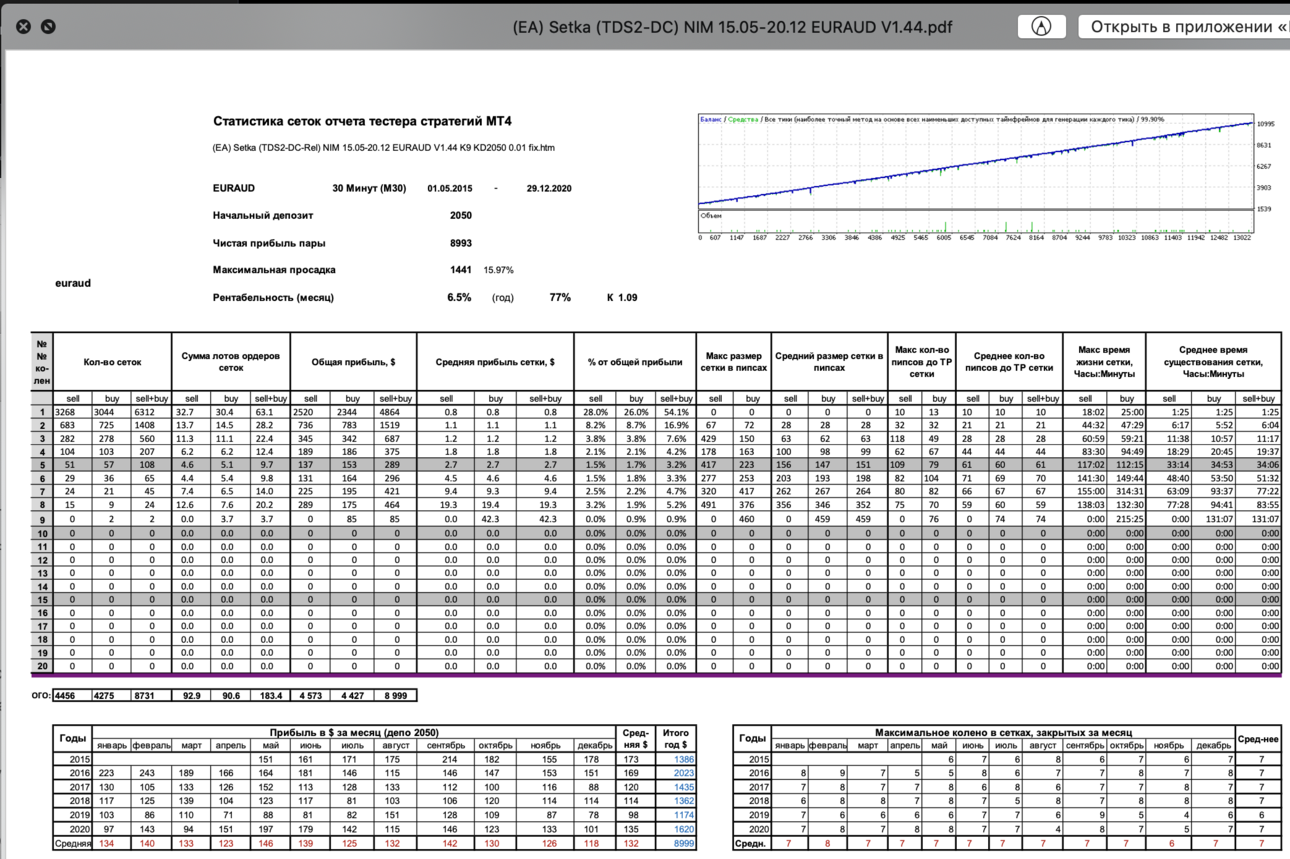Screen dimensions: 1290x859
Task: Click the table title "Прибыль в $ за месяц (депо 2050)"
Action: [x=354, y=733]
